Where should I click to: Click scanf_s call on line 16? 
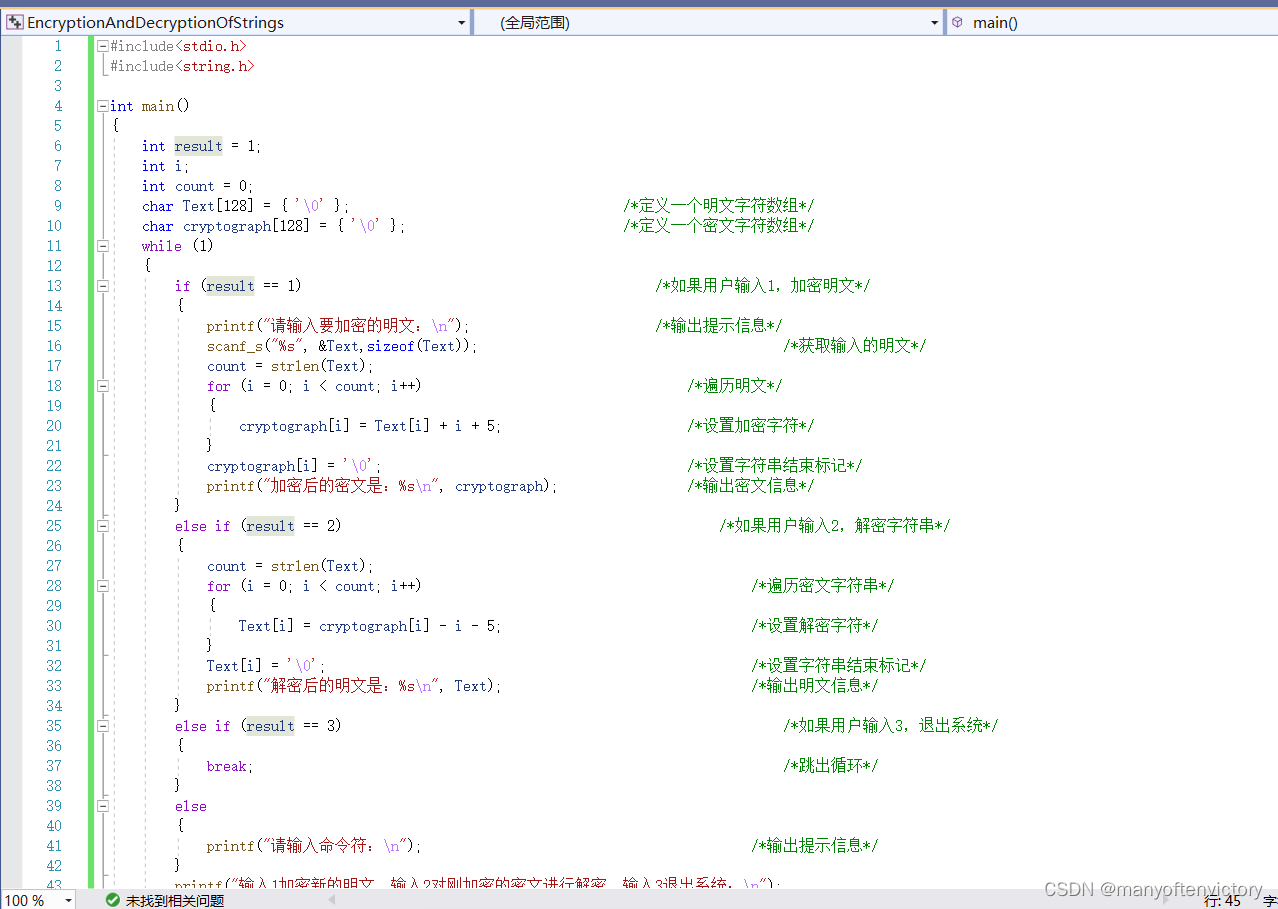coord(342,346)
